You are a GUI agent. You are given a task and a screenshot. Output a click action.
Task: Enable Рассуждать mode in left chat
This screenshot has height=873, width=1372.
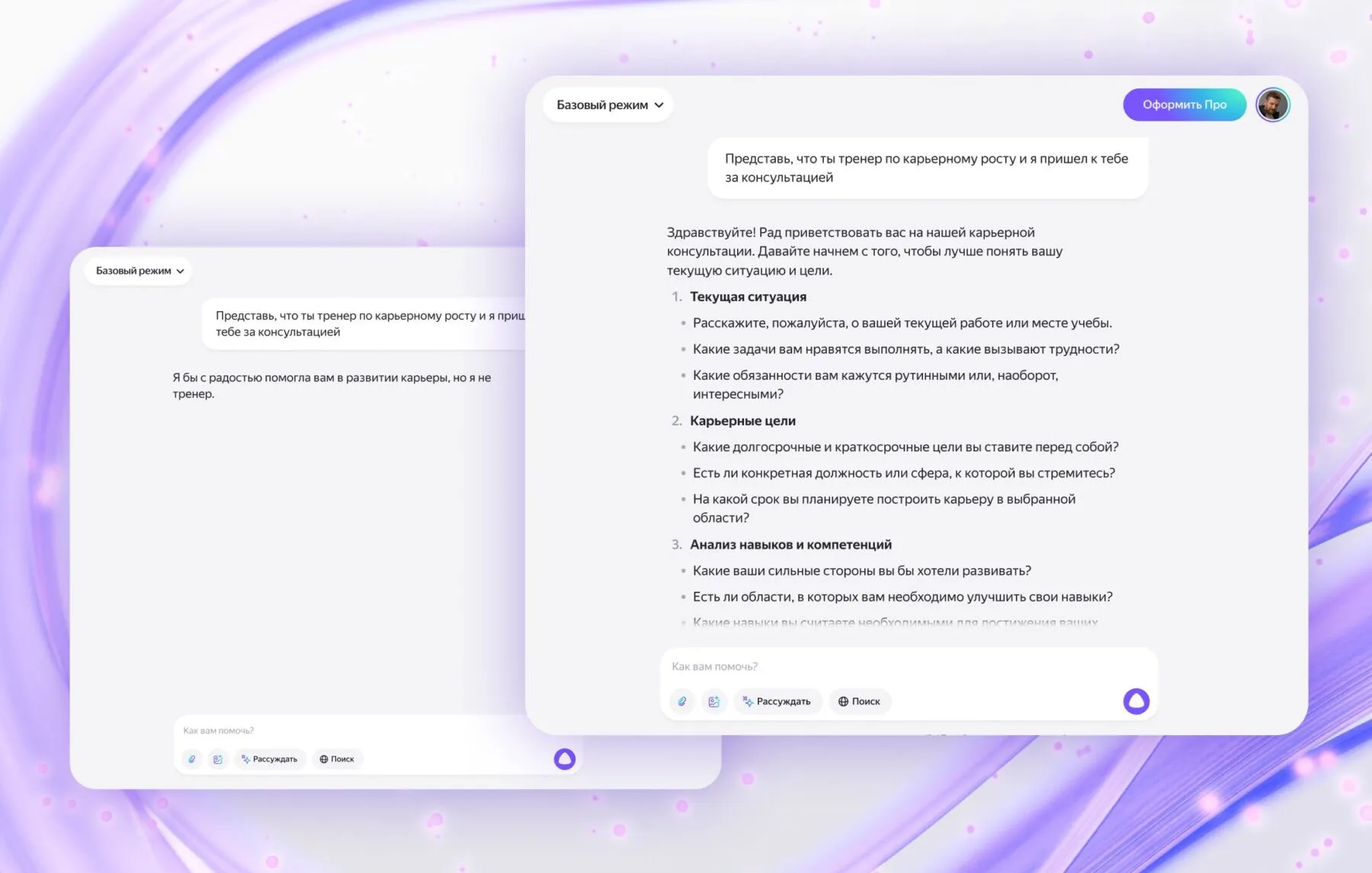click(x=270, y=759)
